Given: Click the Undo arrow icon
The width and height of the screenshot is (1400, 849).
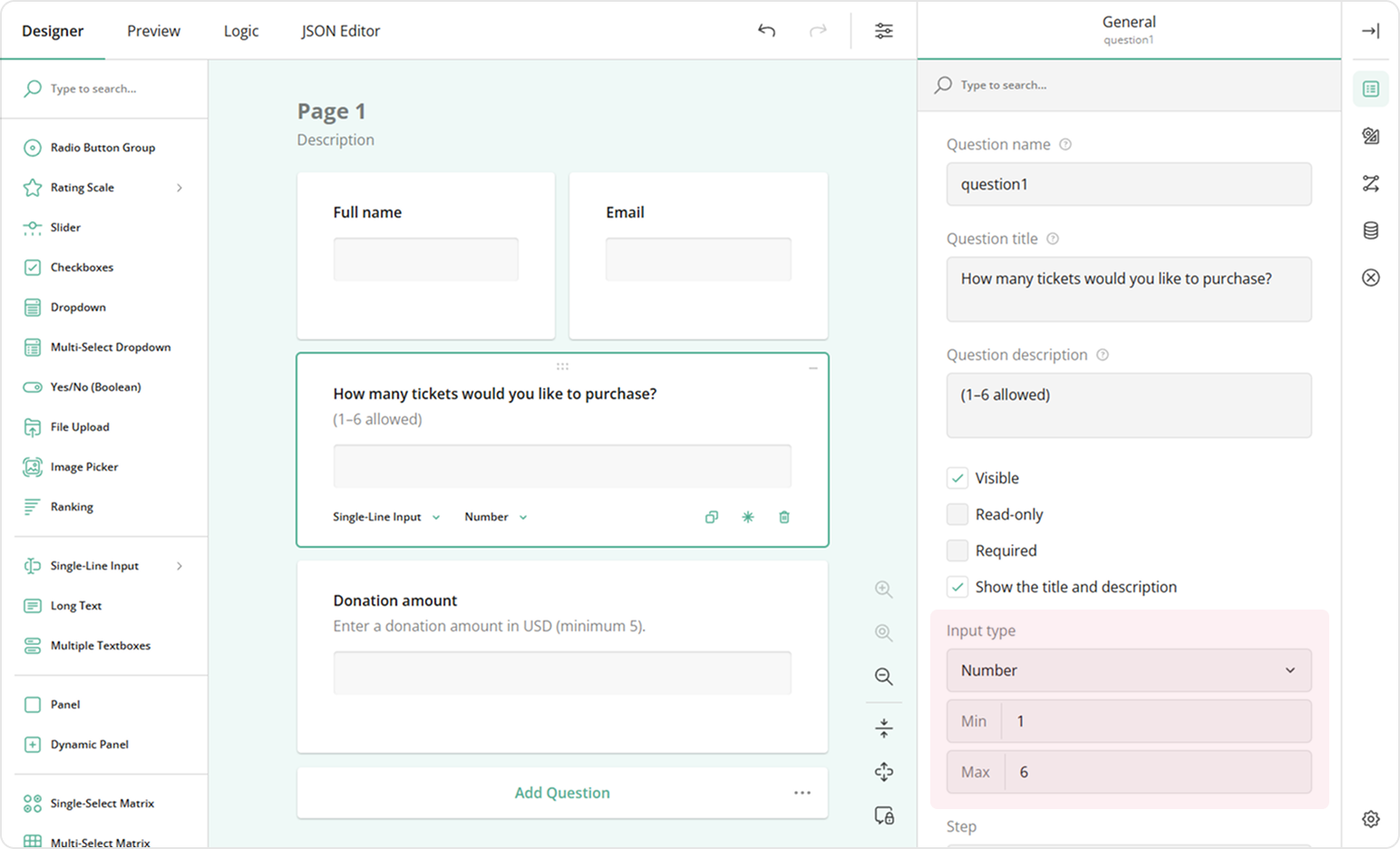Looking at the screenshot, I should [x=766, y=31].
